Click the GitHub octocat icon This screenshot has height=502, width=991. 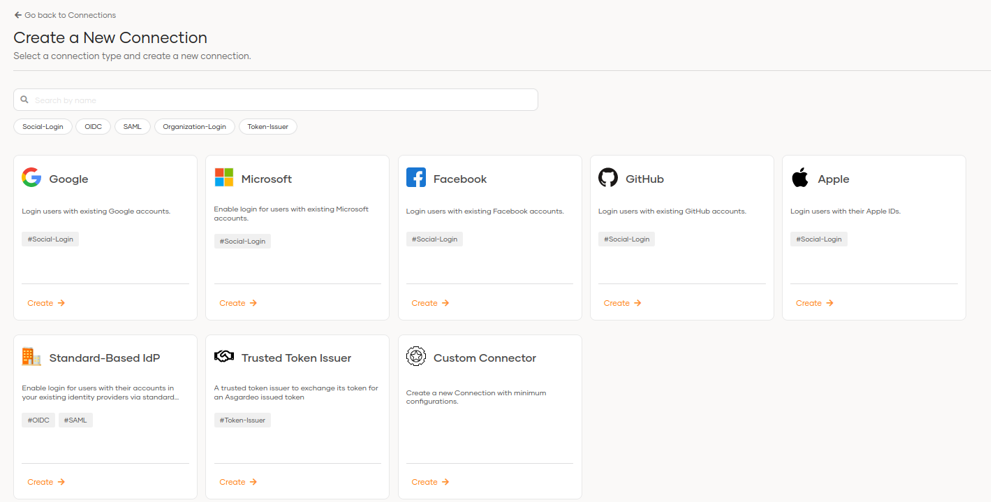[x=608, y=178]
